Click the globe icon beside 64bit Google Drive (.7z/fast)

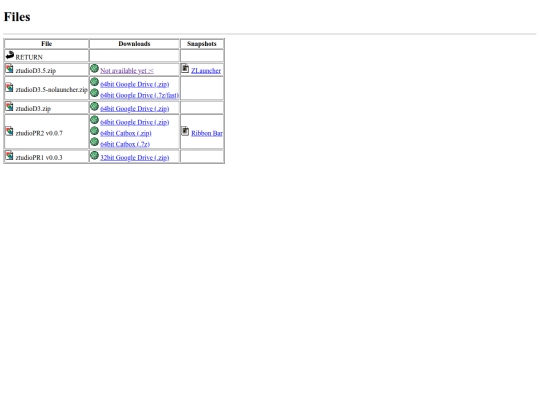[x=94, y=93]
